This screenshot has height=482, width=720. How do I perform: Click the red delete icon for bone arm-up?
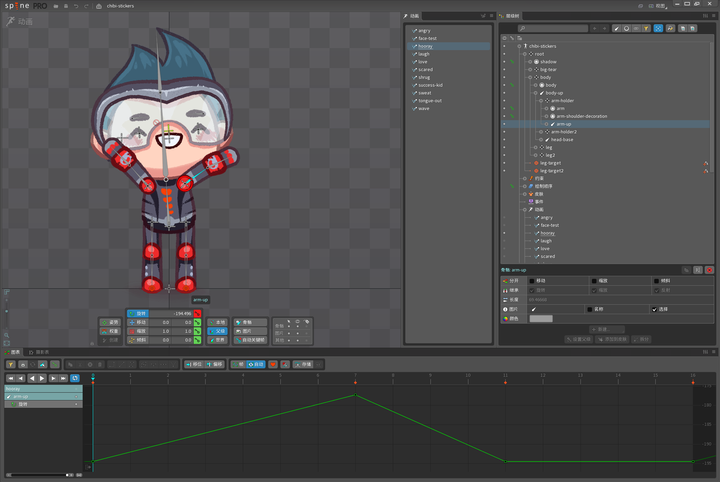coord(710,270)
